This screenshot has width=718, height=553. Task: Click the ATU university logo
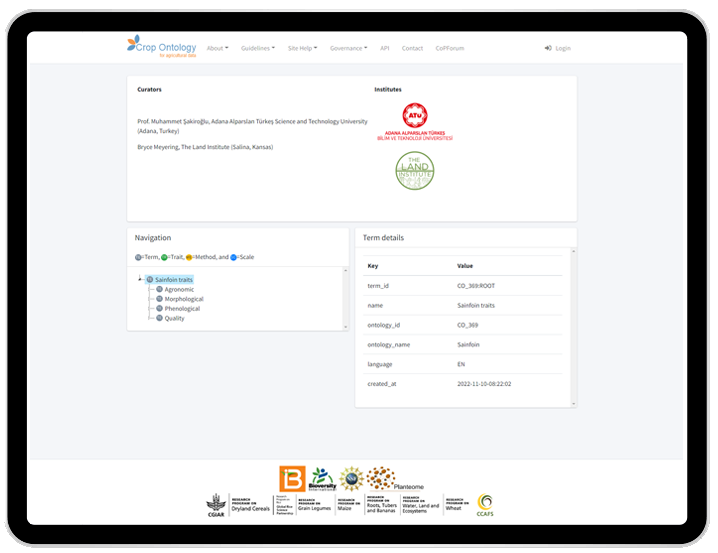415,122
